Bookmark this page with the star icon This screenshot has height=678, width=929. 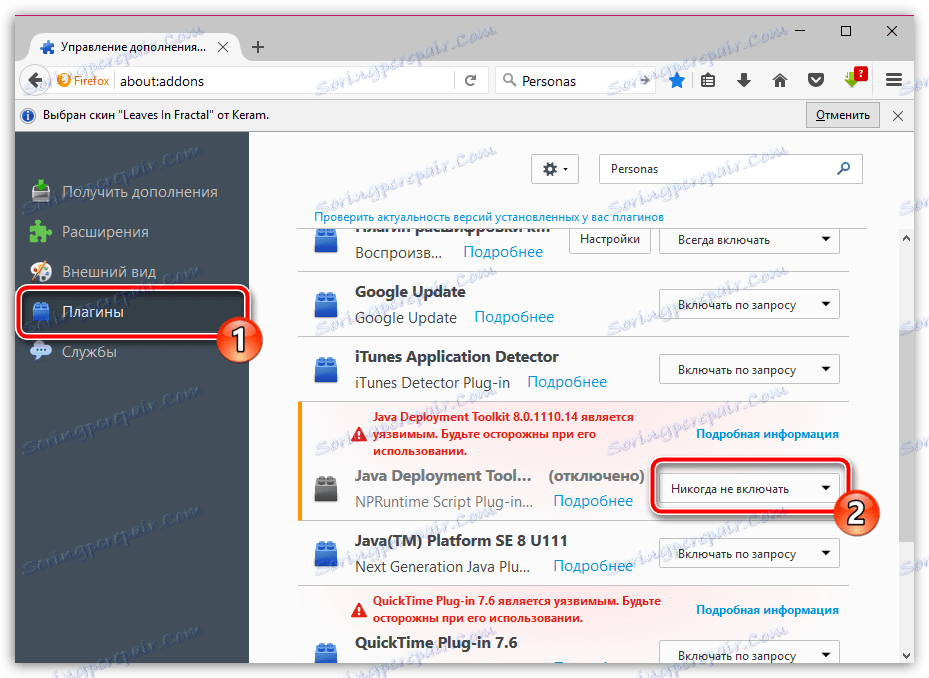676,78
